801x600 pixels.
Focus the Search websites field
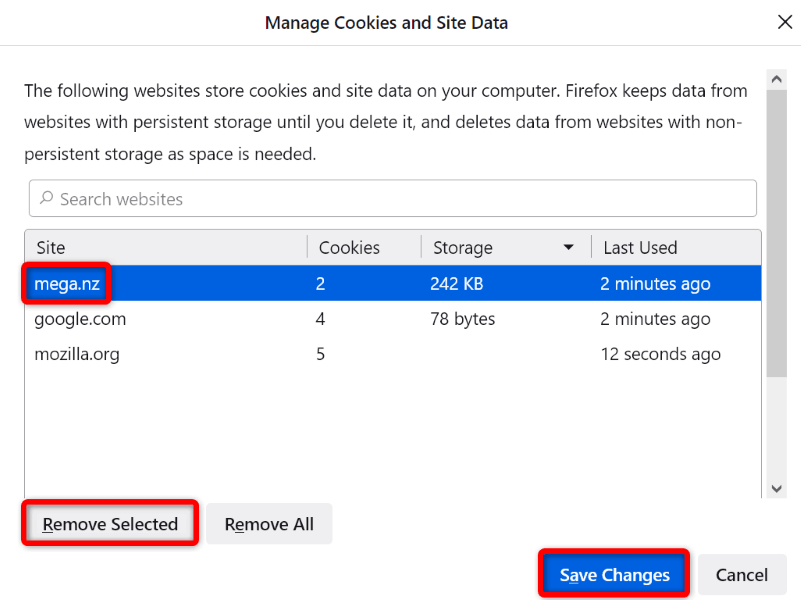pyautogui.click(x=400, y=199)
